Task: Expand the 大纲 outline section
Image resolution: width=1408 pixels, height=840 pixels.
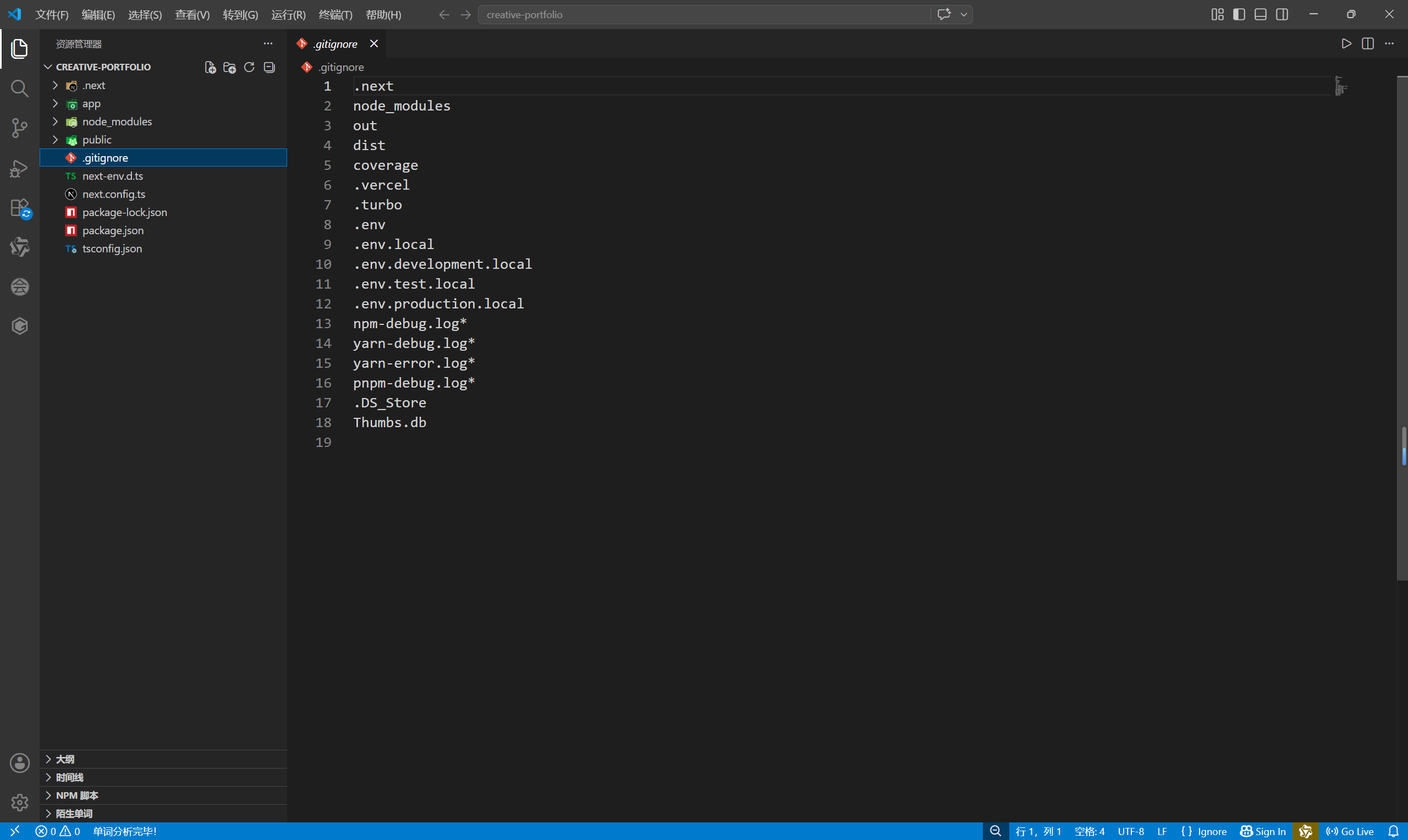Action: (x=163, y=759)
